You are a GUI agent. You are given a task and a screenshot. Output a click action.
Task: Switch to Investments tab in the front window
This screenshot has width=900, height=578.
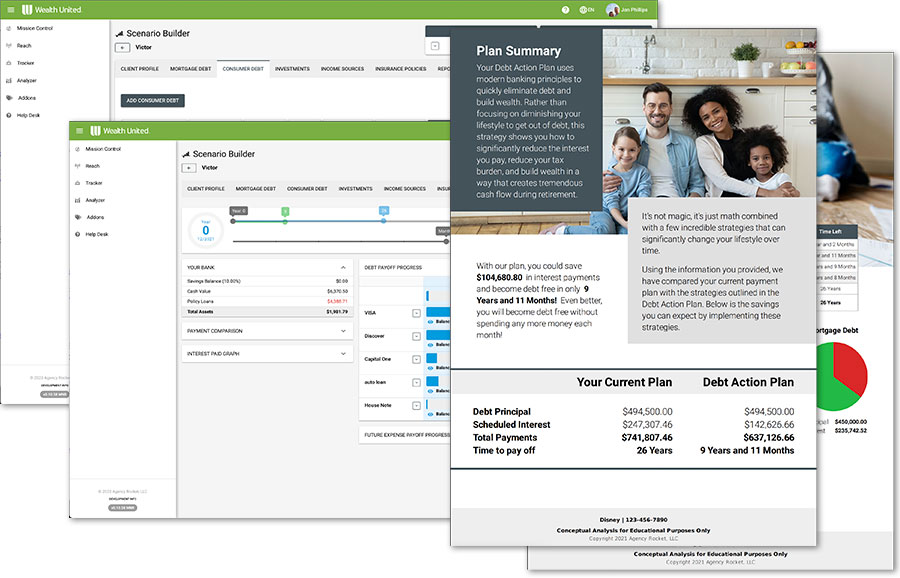pyautogui.click(x=355, y=189)
